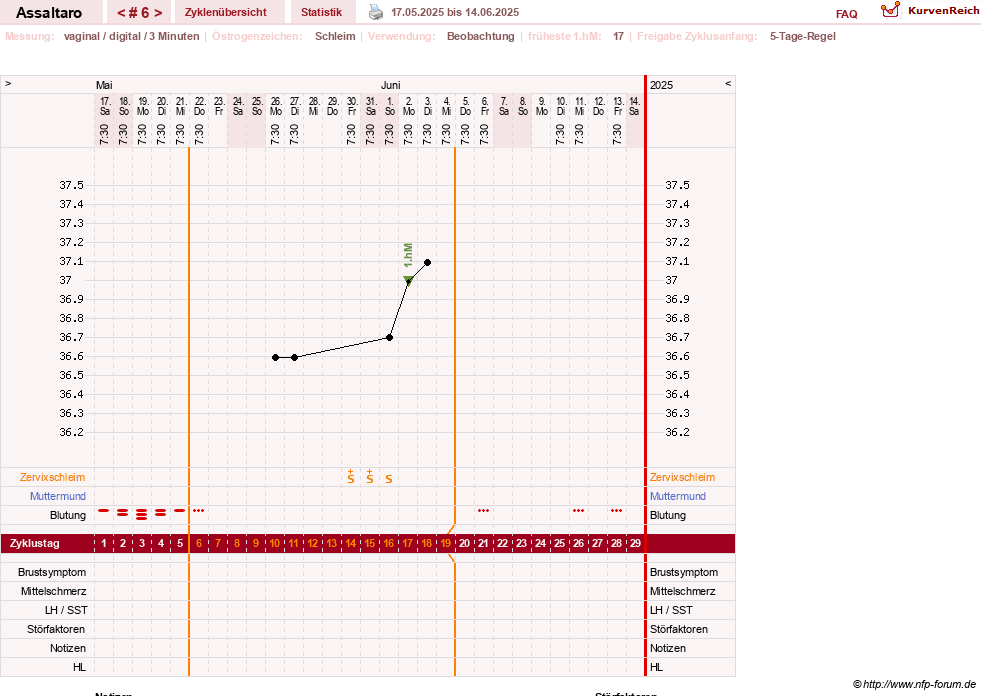Click spotting dots on cycle day 6
The image size is (981, 696).
coord(199,511)
